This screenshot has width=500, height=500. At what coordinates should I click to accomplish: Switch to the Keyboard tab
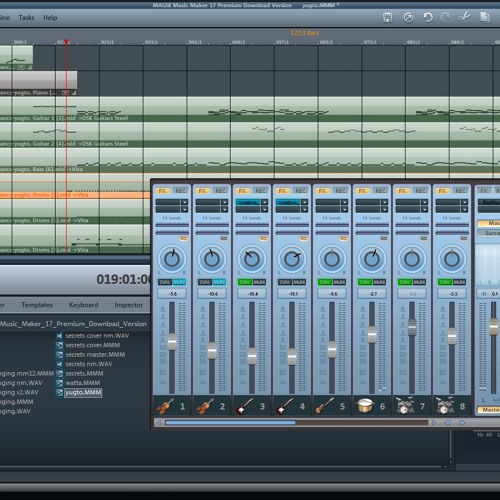tap(84, 305)
